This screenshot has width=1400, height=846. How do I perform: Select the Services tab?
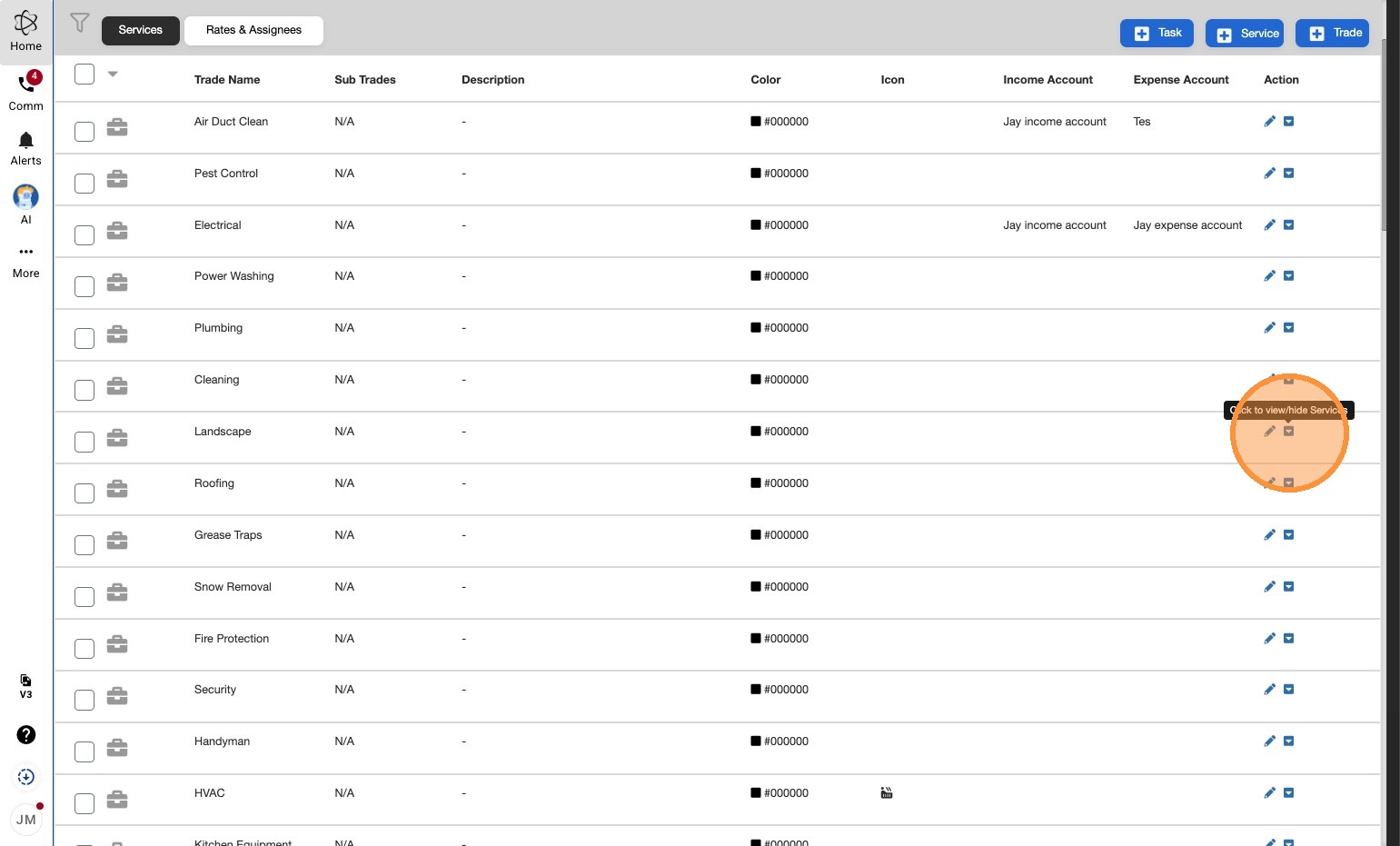pyautogui.click(x=141, y=30)
